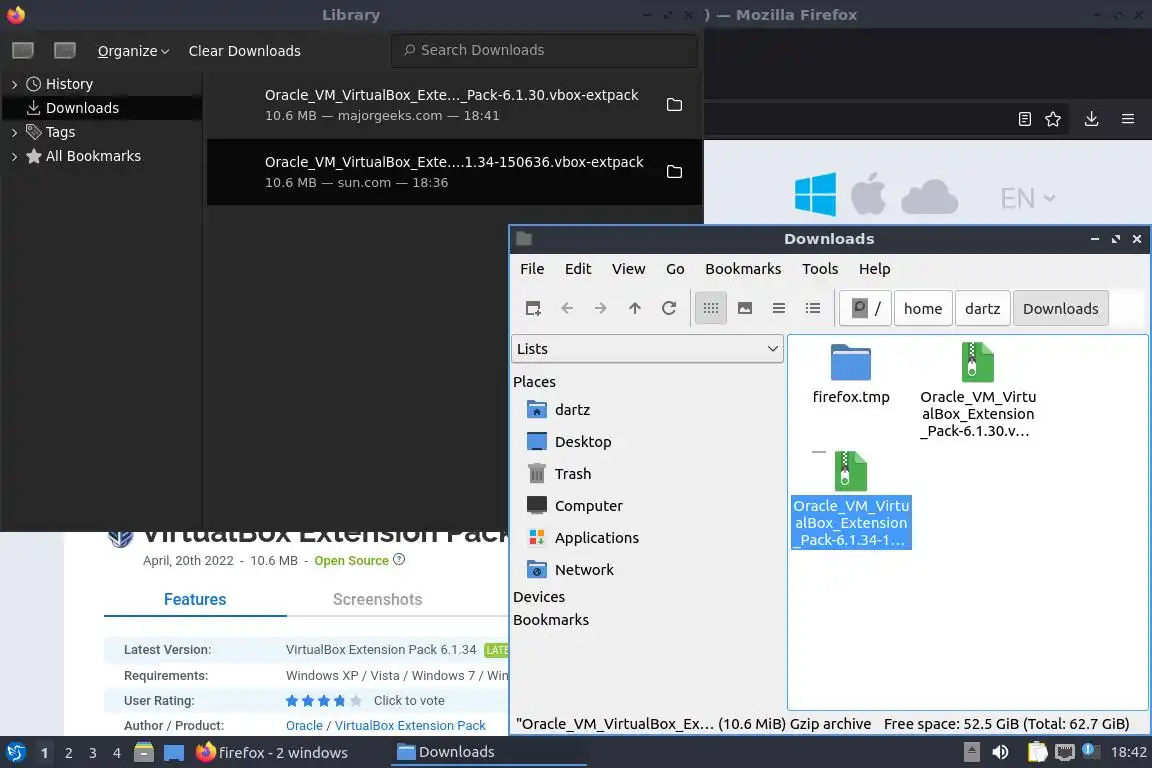Select dartz home in Places

pyautogui.click(x=559, y=409)
